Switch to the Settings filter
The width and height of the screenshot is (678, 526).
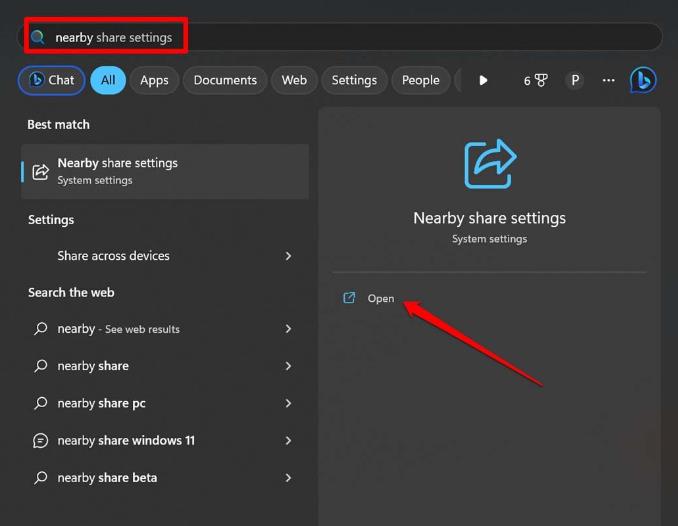pos(354,80)
